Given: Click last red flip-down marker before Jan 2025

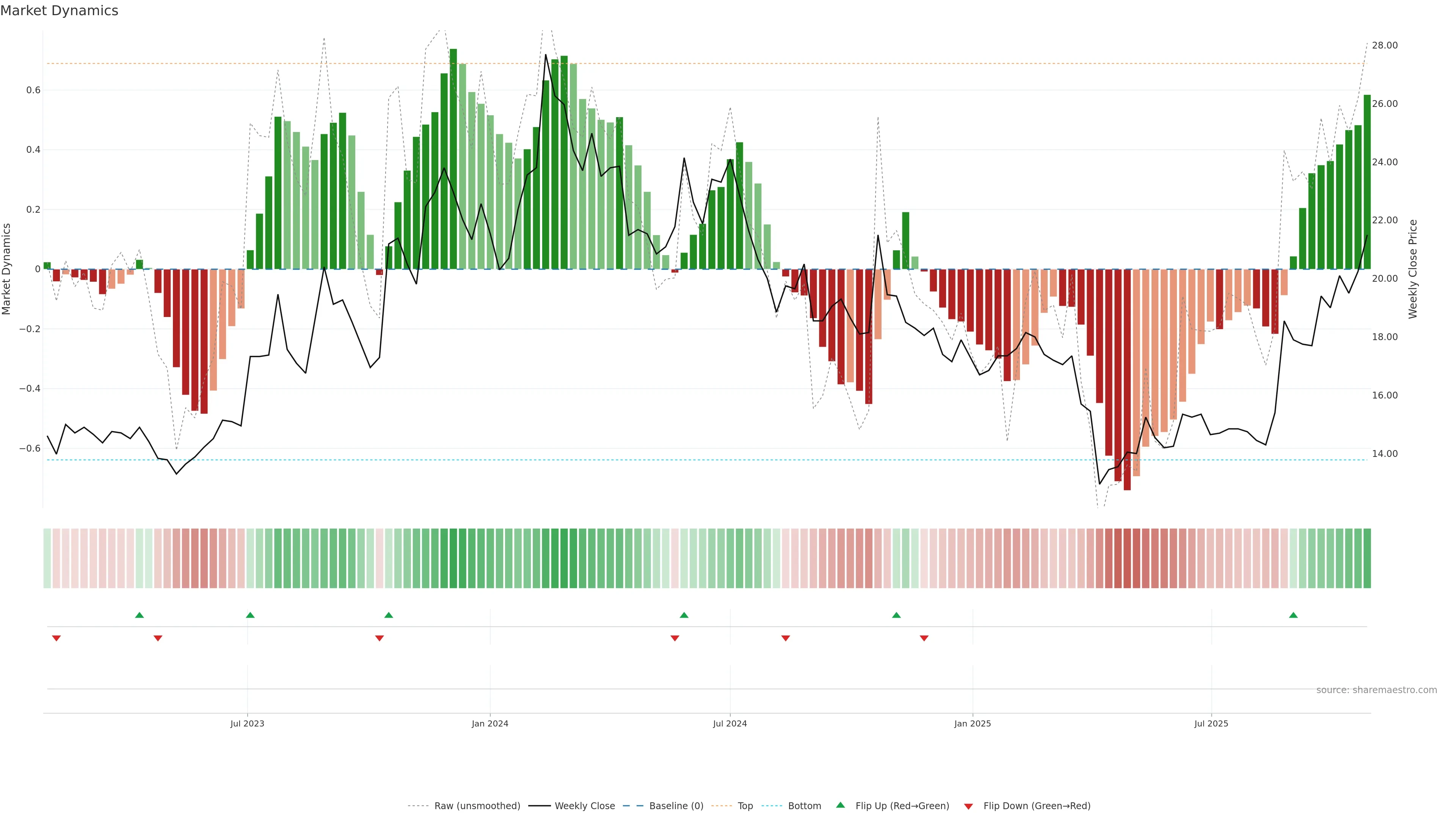Looking at the screenshot, I should click(x=924, y=638).
